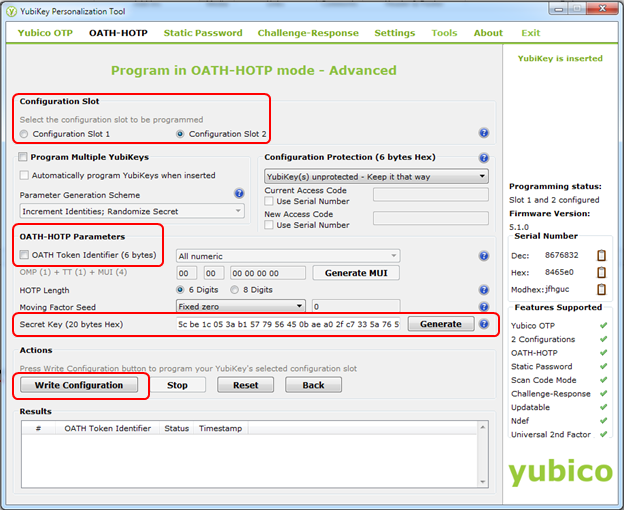Open All numeric token format dropdown

(288, 256)
